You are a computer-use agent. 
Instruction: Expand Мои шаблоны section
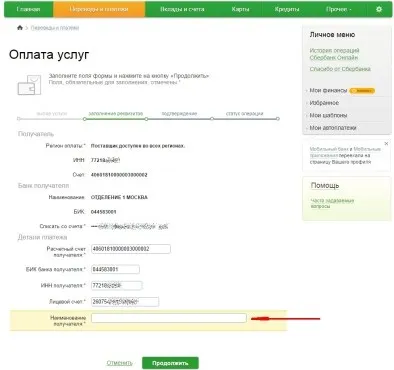328,115
